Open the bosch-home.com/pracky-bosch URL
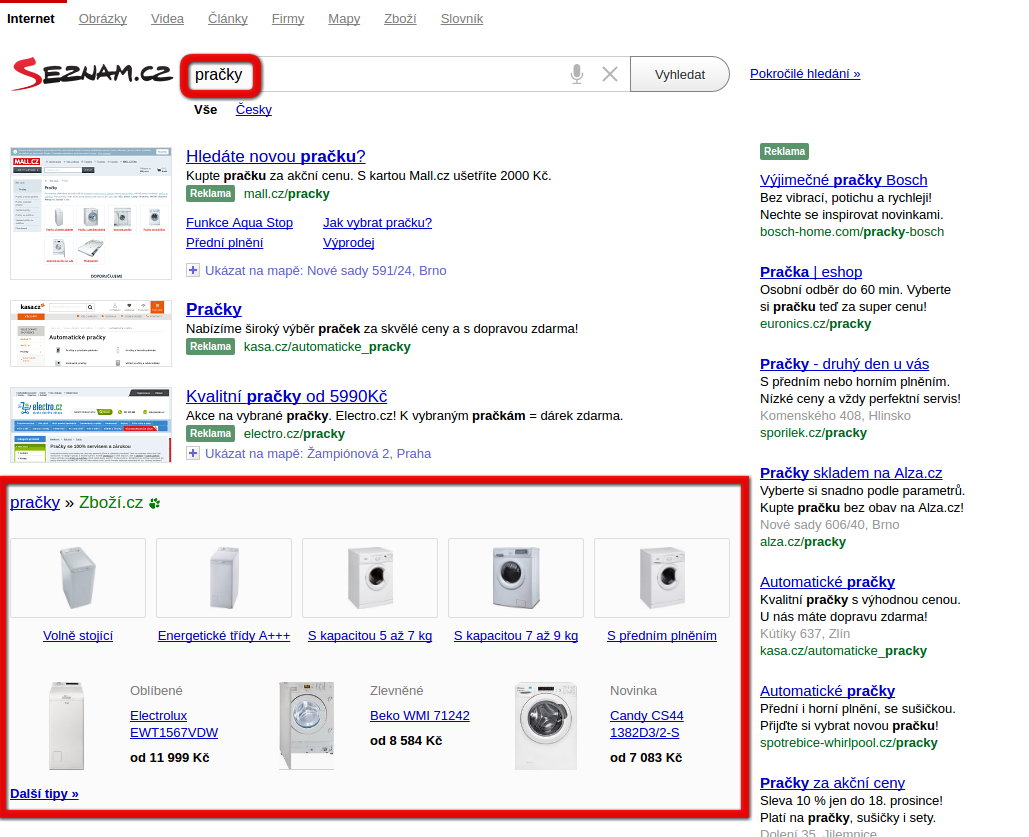This screenshot has width=1029, height=837. [x=852, y=232]
